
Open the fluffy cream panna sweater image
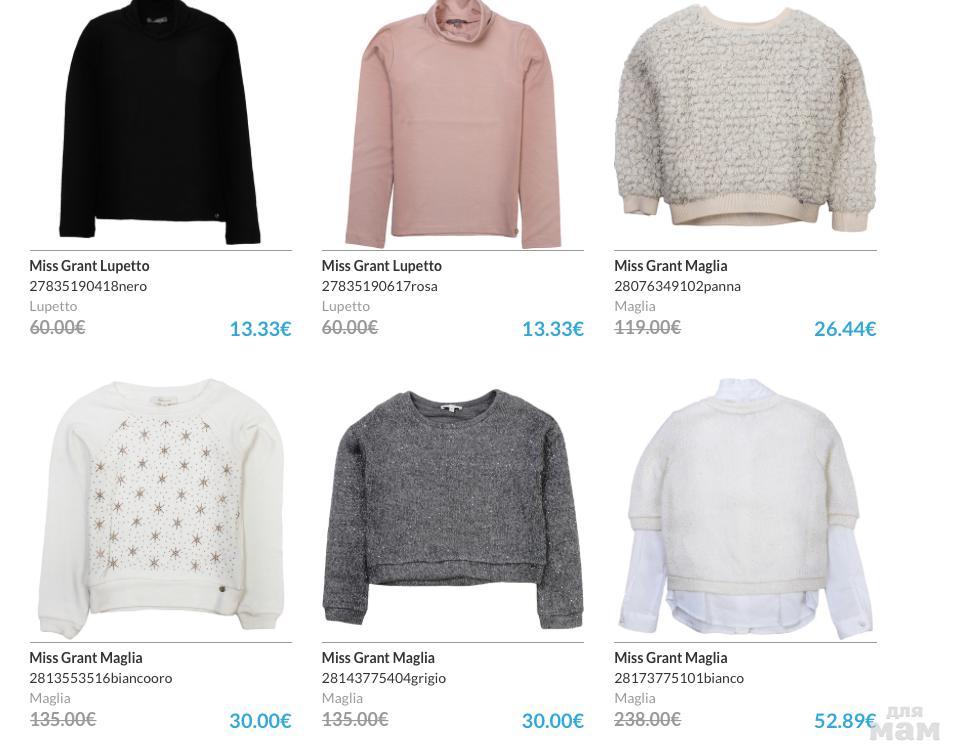click(x=745, y=119)
